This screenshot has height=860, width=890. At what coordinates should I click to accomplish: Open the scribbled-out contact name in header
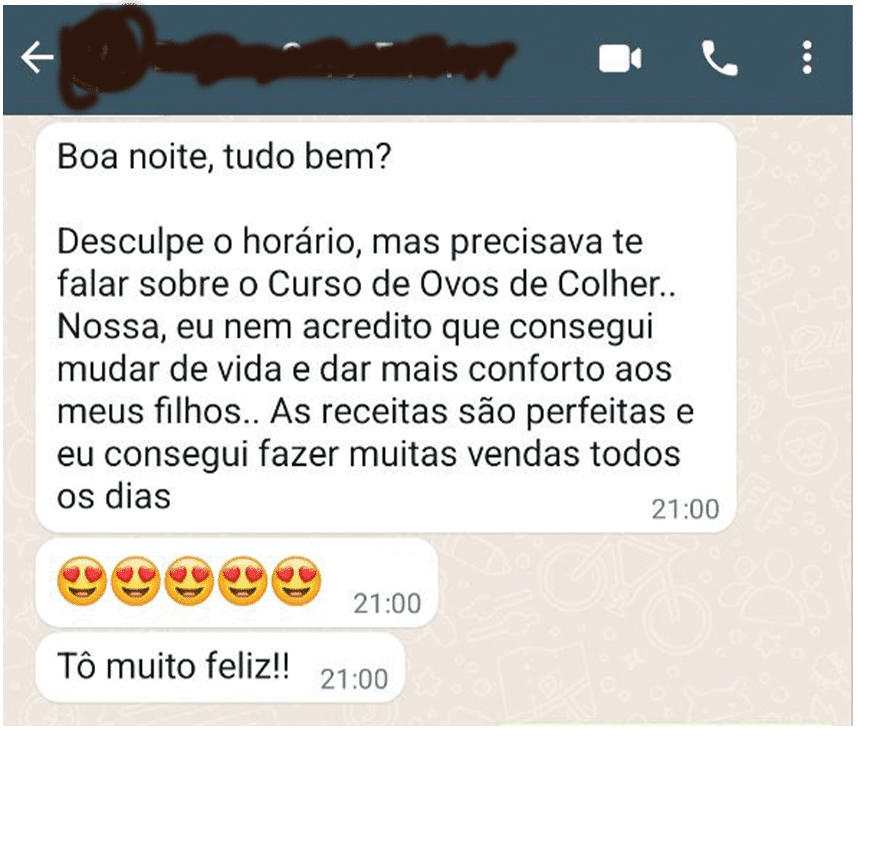pos(329,58)
